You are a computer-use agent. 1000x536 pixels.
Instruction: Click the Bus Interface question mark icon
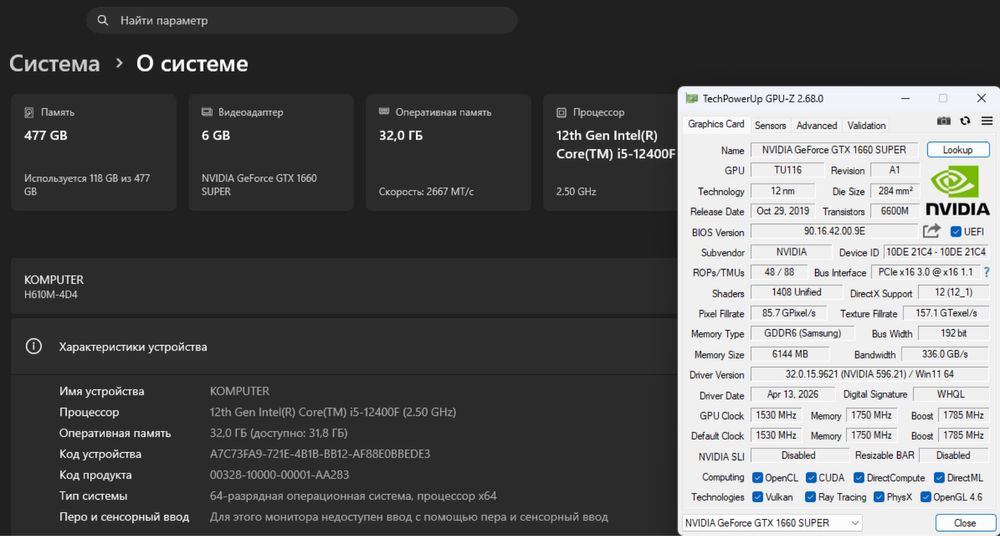tap(987, 272)
